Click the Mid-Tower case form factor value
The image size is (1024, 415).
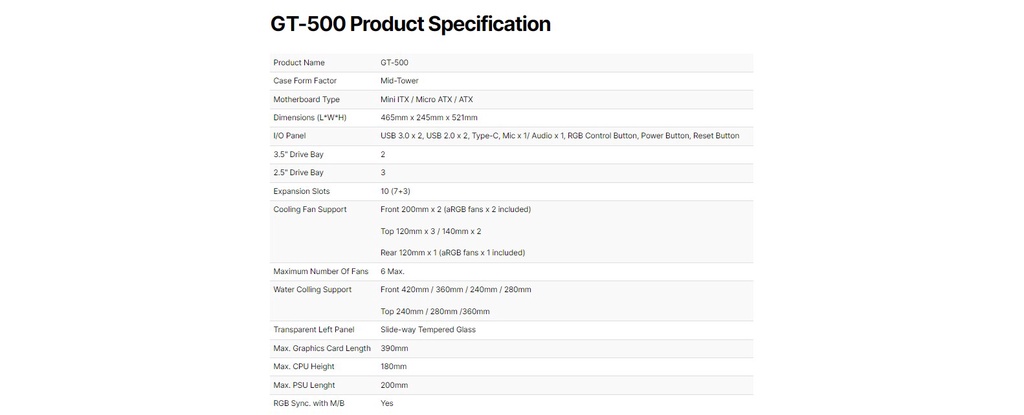[x=400, y=81]
